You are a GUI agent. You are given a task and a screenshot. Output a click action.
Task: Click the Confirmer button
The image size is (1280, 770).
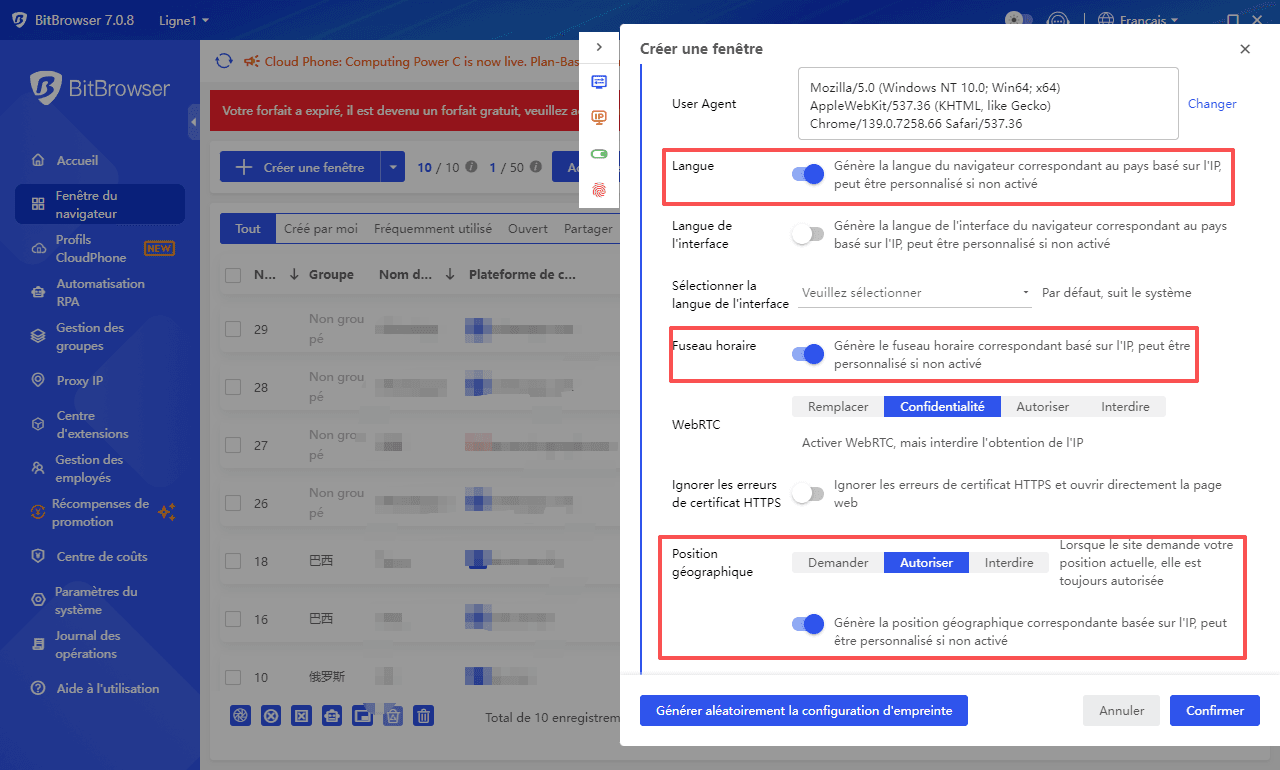(x=1214, y=710)
